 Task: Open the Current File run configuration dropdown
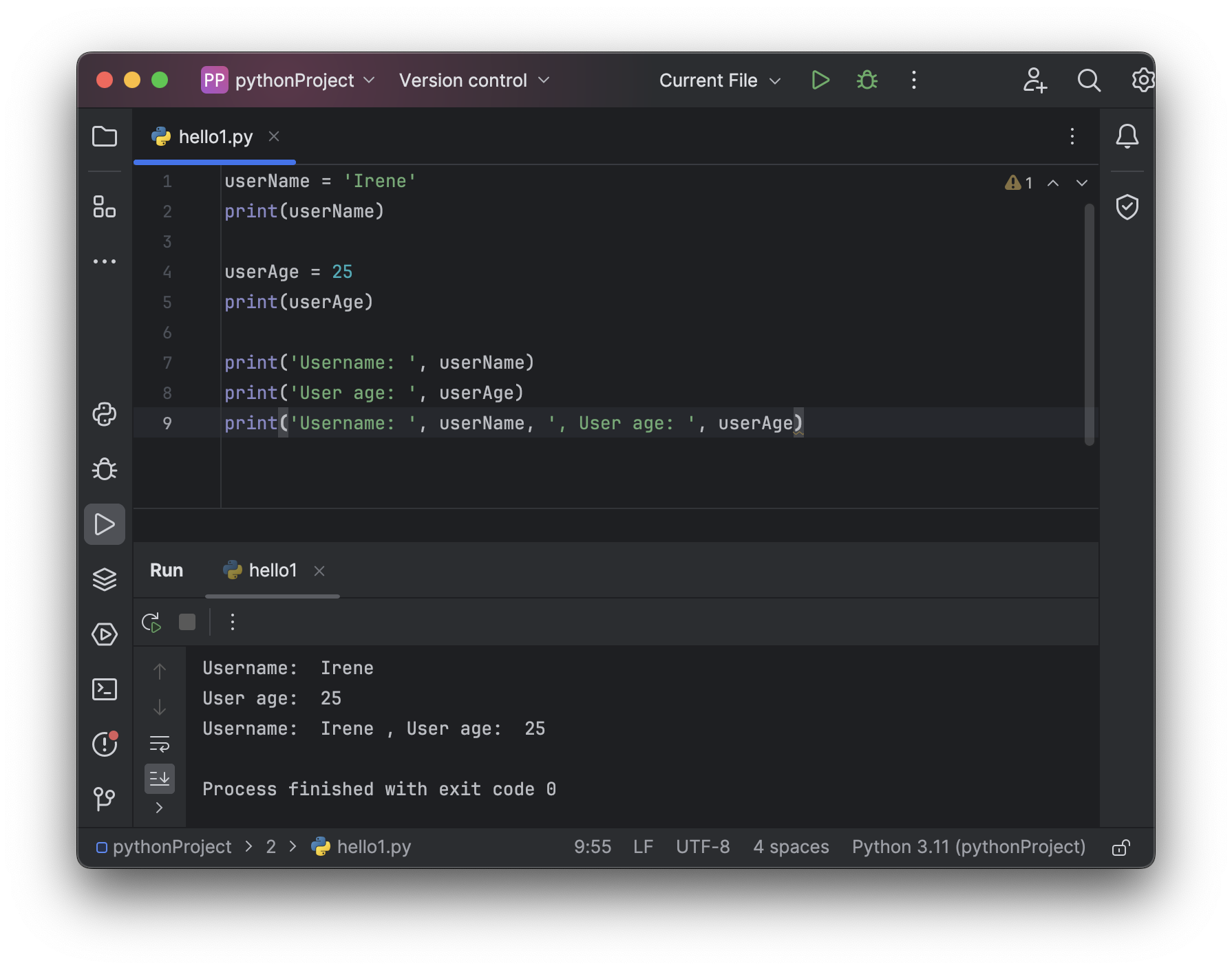(x=719, y=80)
